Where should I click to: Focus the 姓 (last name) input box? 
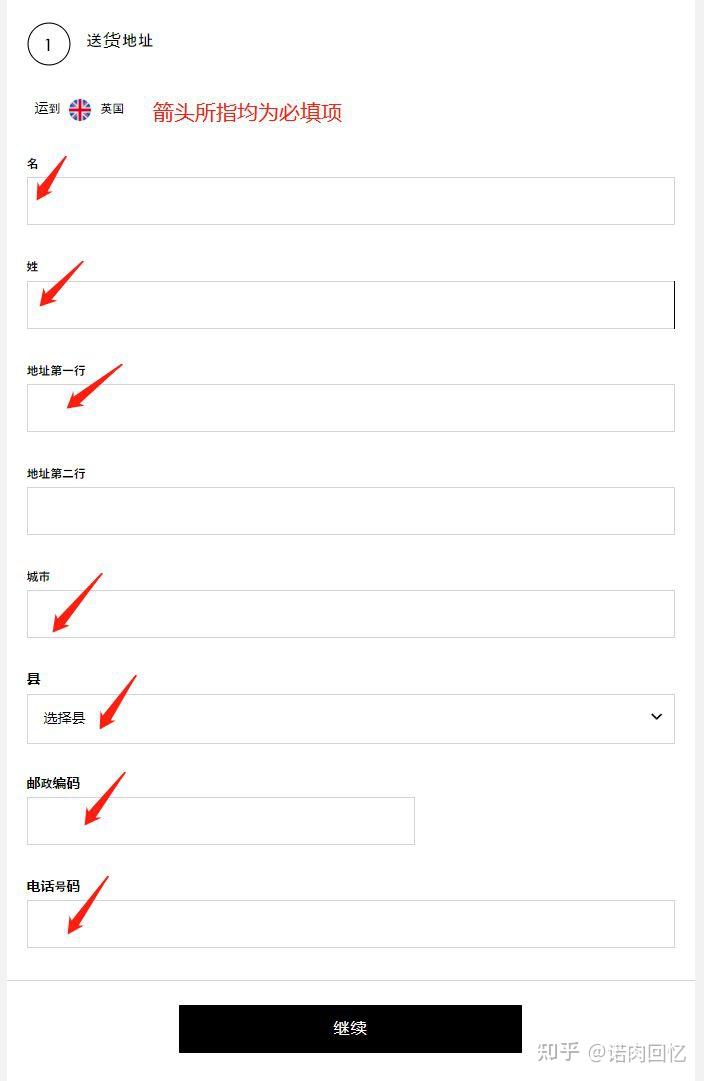click(x=350, y=305)
